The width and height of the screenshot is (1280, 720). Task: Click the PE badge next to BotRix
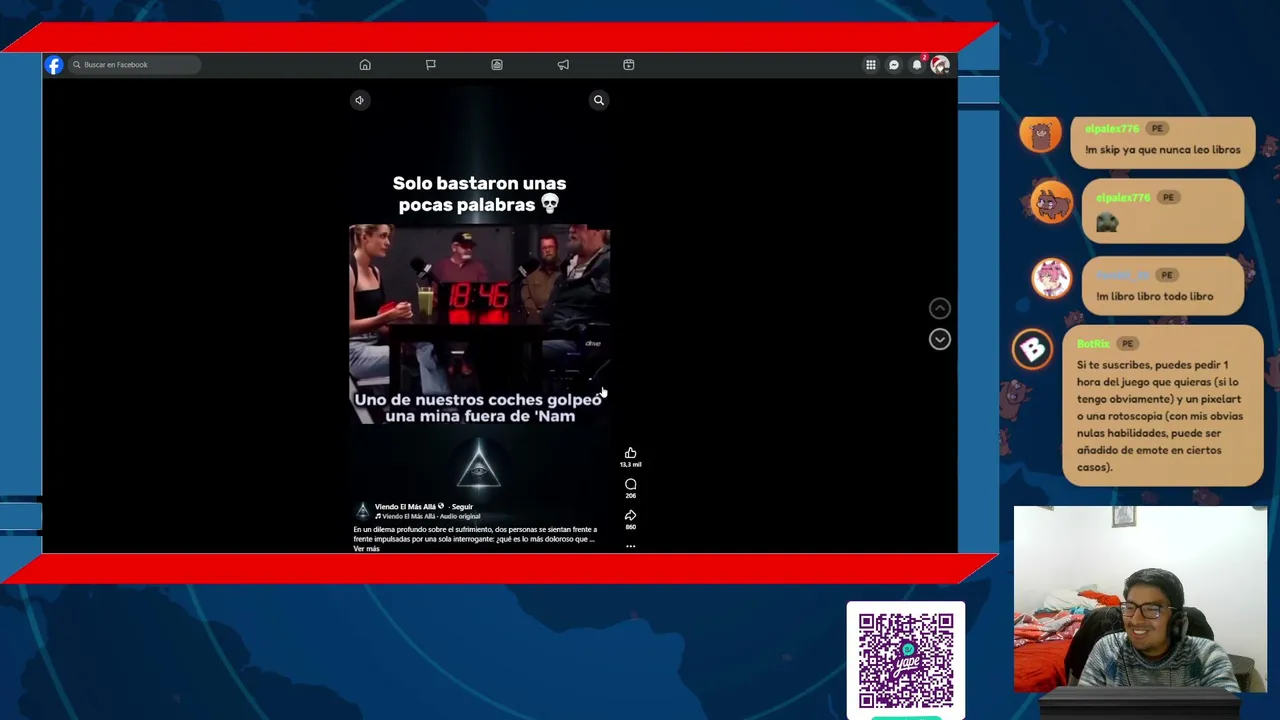tap(1127, 344)
